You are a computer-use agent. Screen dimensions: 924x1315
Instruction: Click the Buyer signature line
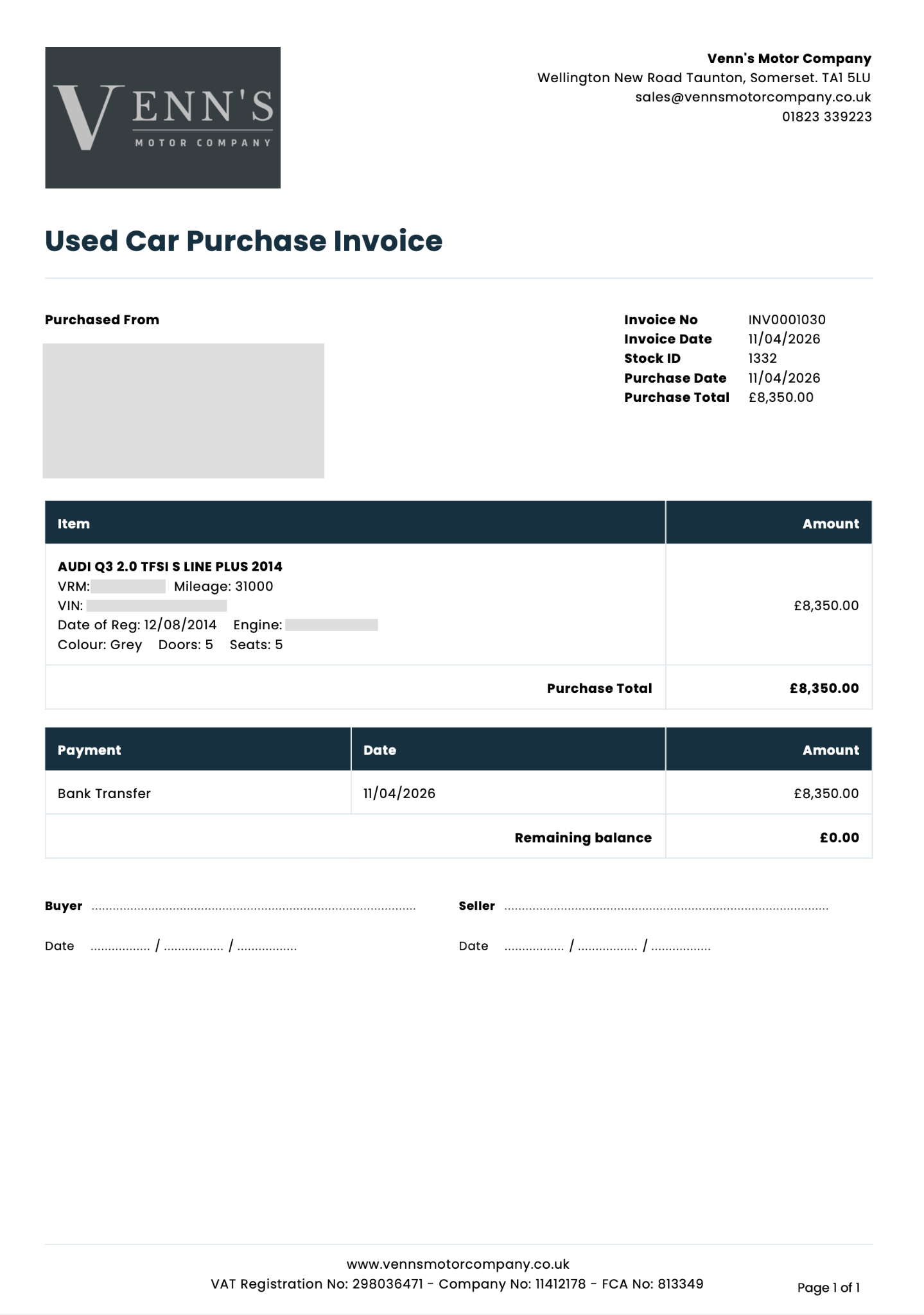click(254, 909)
